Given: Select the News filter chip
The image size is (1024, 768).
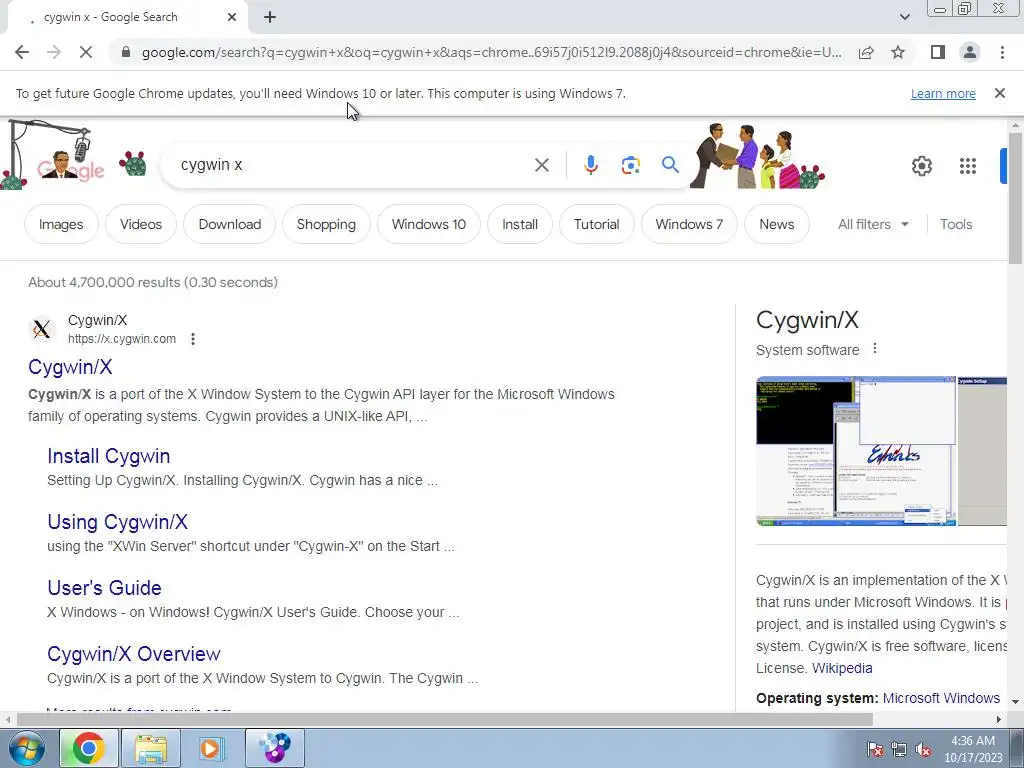Looking at the screenshot, I should pos(776,224).
